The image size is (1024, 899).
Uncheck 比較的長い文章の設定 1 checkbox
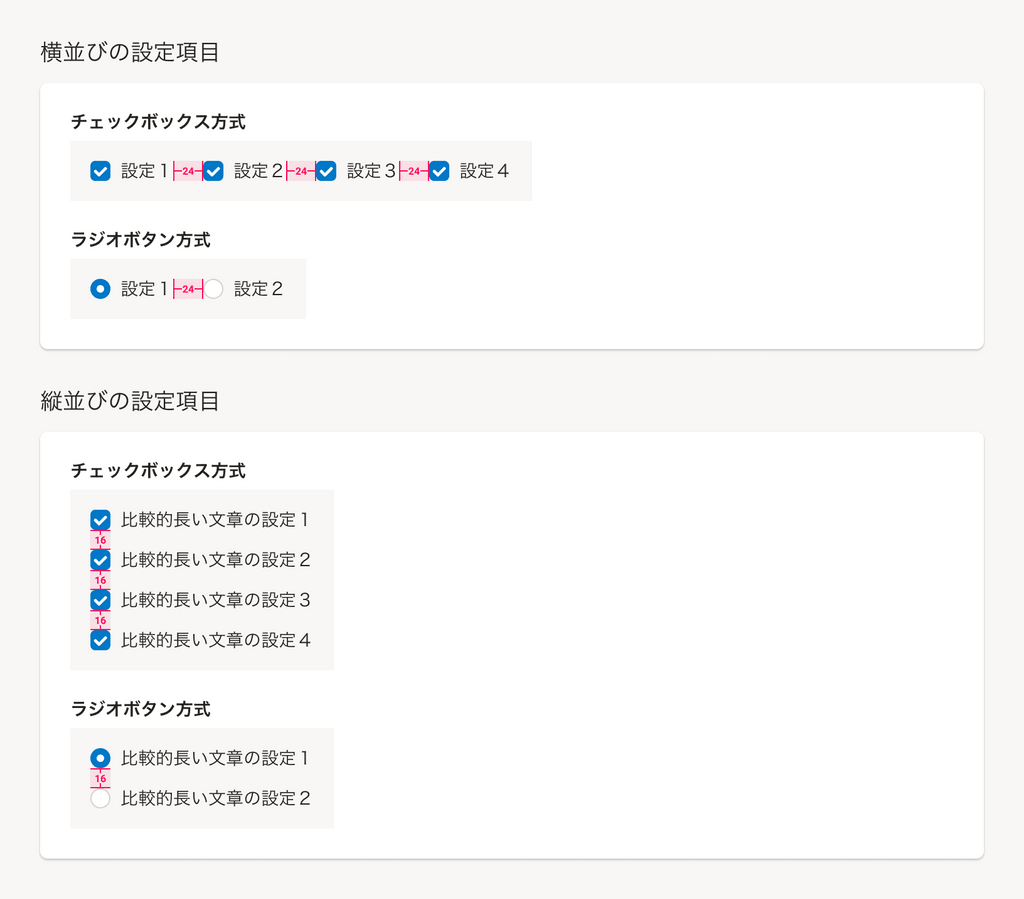[100, 520]
